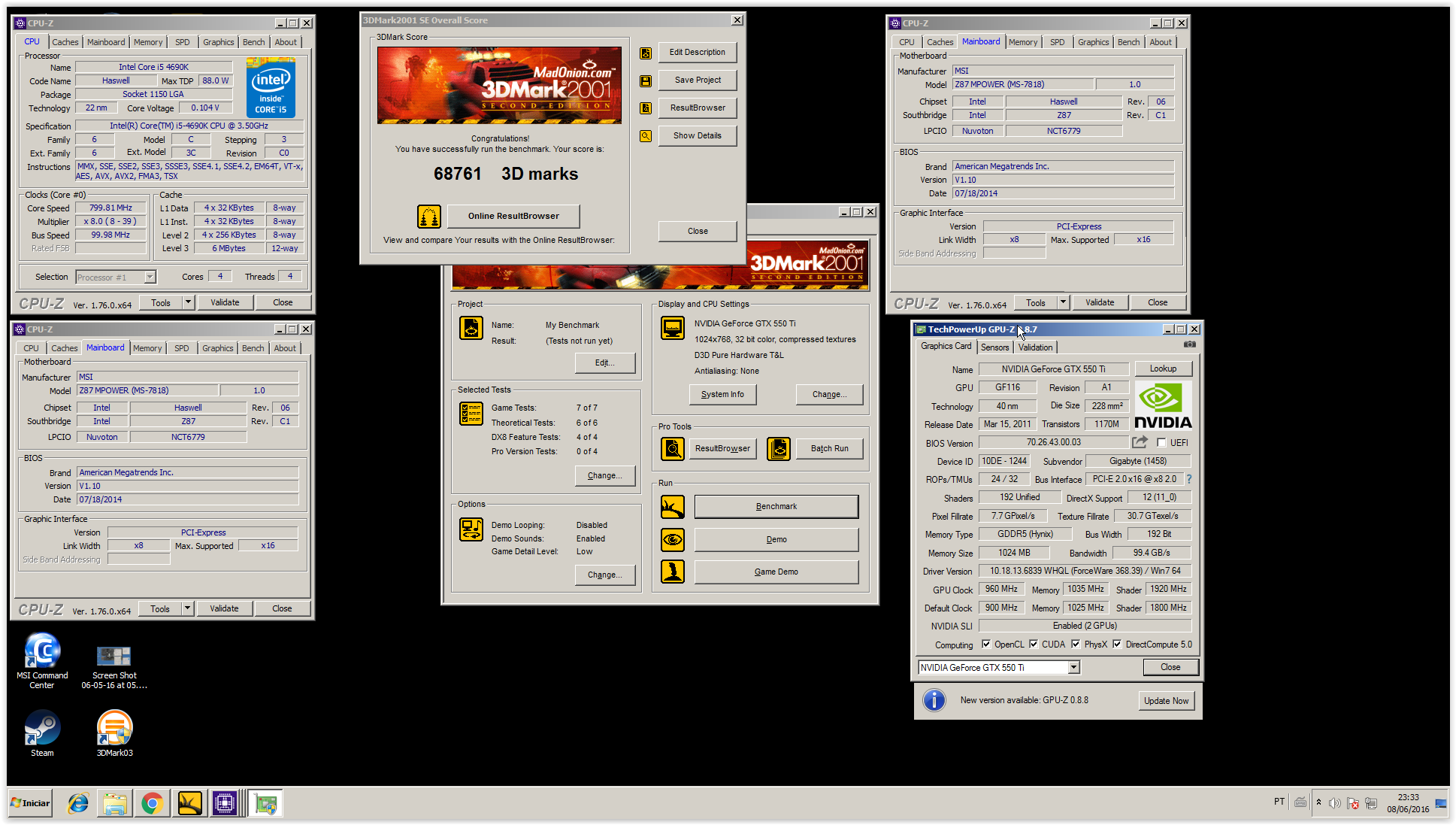Screen dimensions: 1456x825
Task: Click Show Details magnifier icon
Action: pos(646,136)
